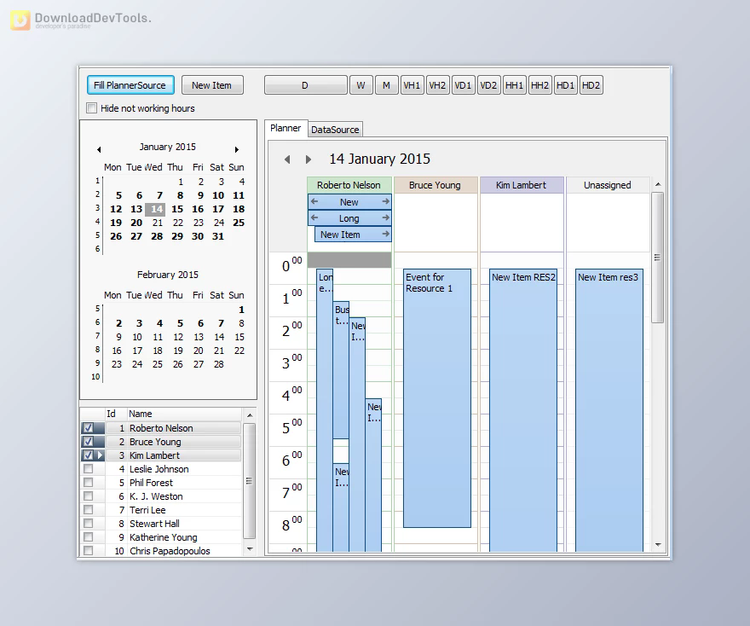Click planner vertical scrollbar thumb
The image size is (750, 626).
coord(657,257)
